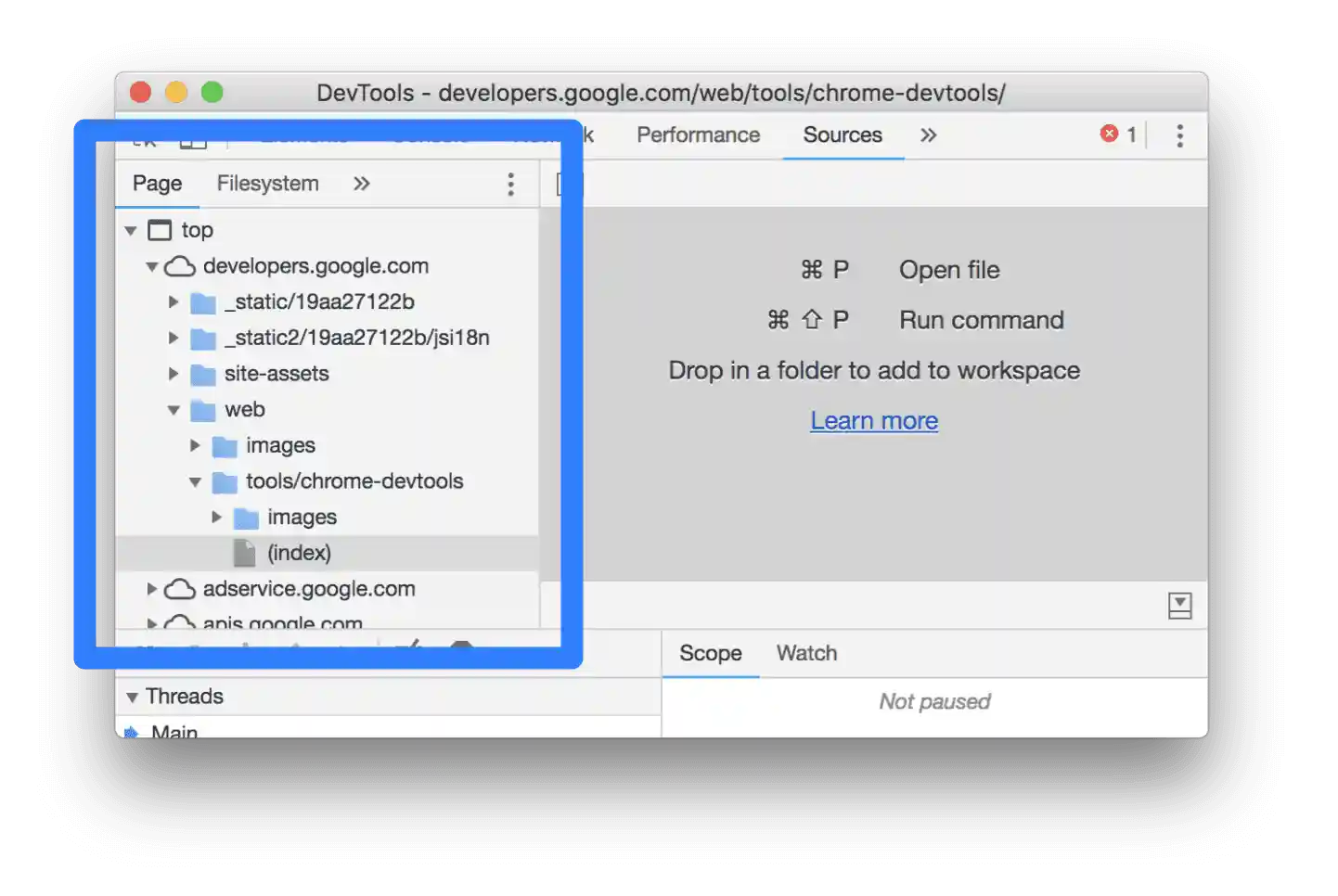Image resolution: width=1338 pixels, height=896 pixels.
Task: Collapse the top frame tree node
Action: point(131,230)
